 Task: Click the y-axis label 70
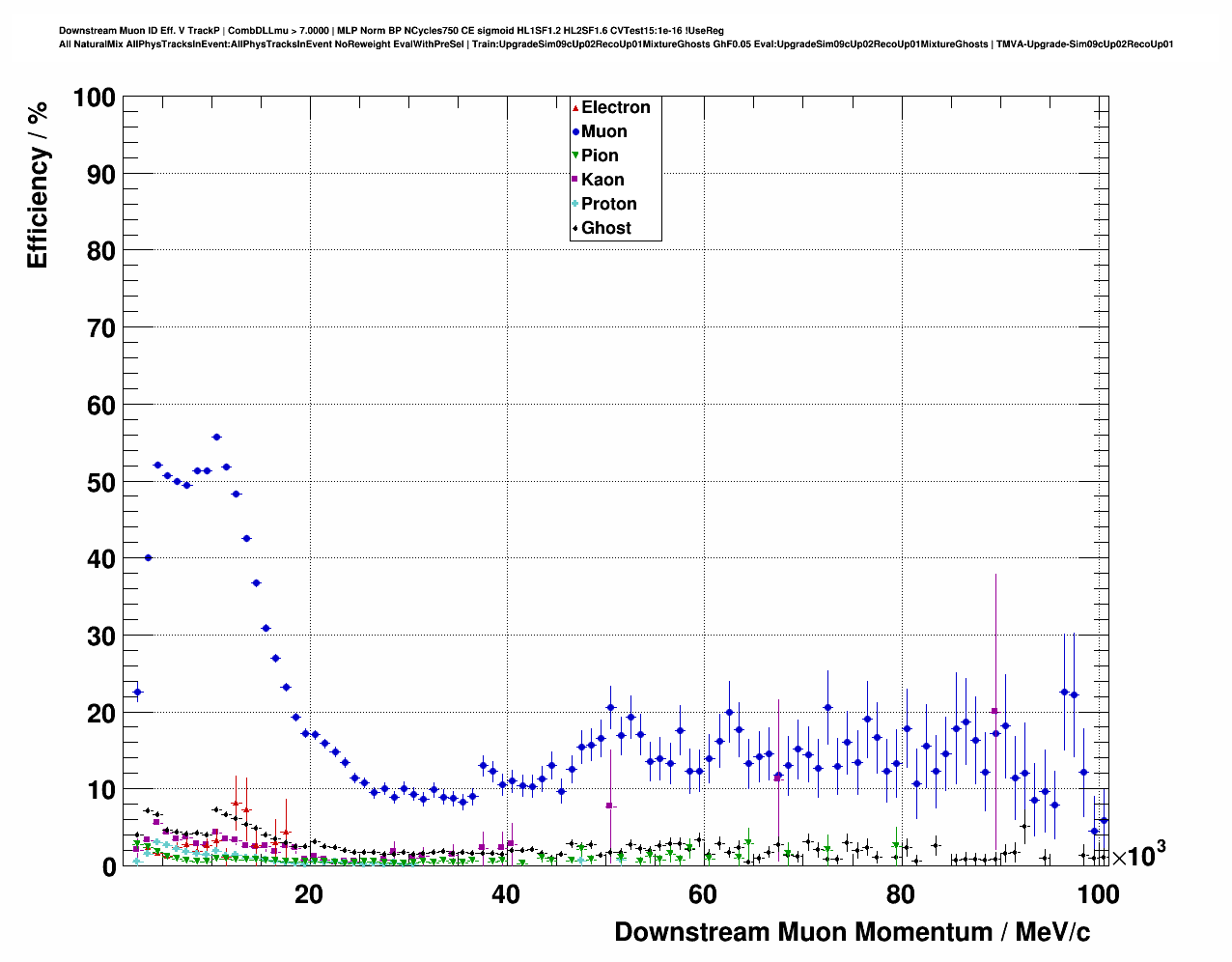[101, 328]
